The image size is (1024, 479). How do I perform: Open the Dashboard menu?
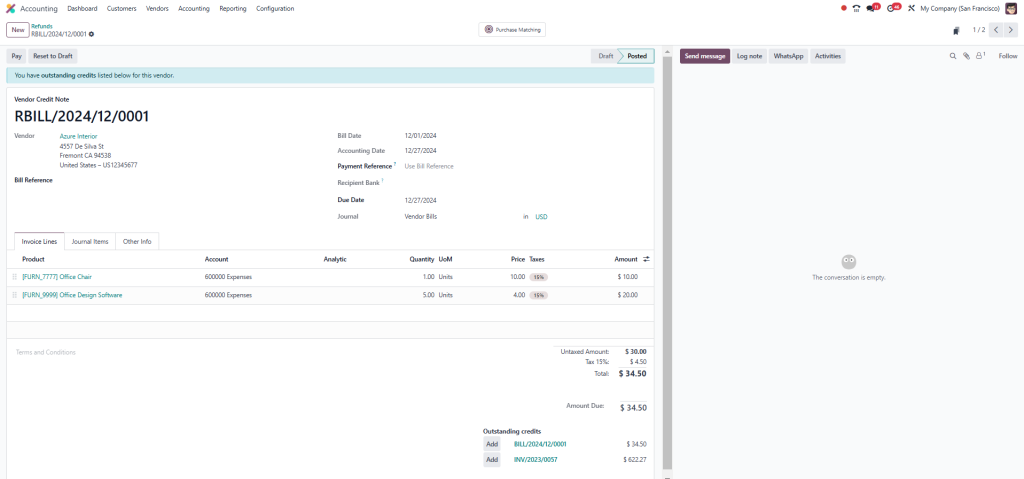(82, 8)
